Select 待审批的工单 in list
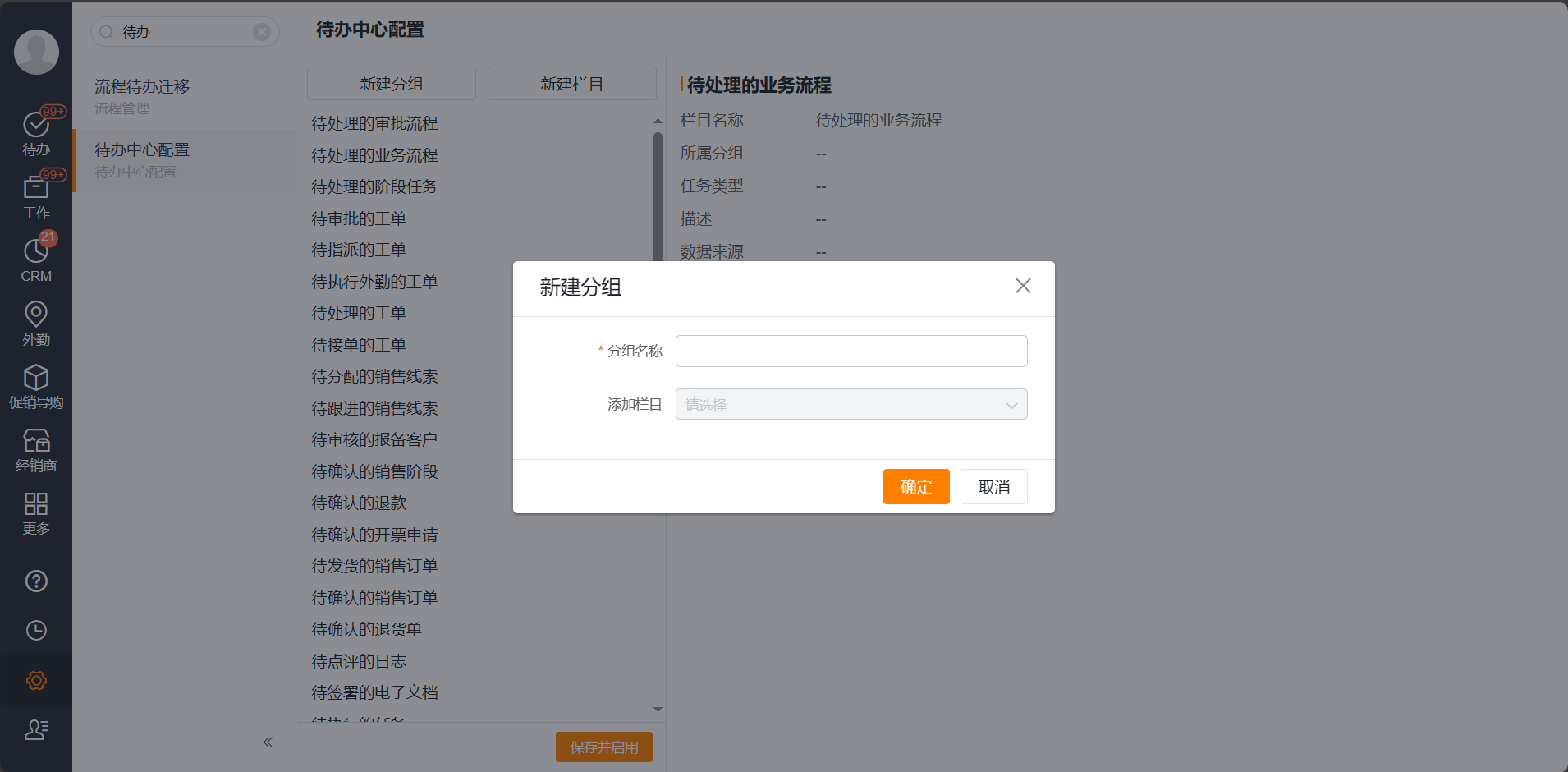Image resolution: width=1568 pixels, height=772 pixels. pos(359,218)
